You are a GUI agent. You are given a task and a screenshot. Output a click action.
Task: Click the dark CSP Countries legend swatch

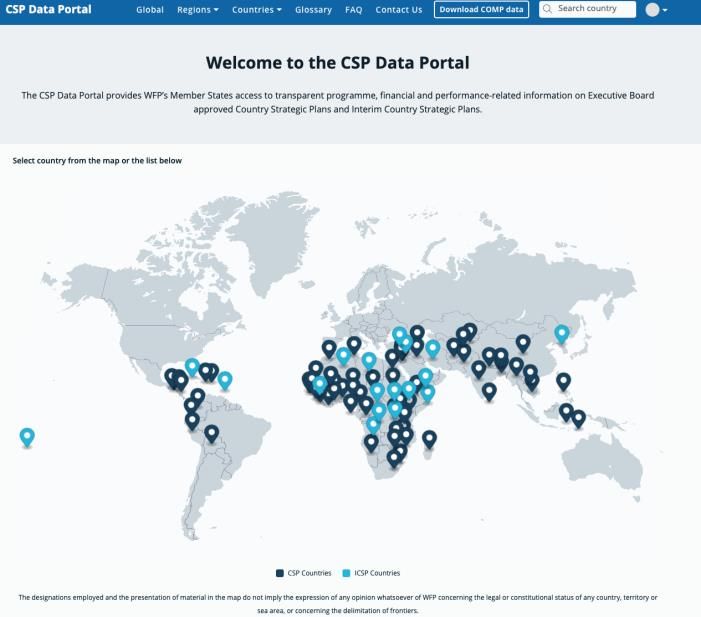[280, 573]
